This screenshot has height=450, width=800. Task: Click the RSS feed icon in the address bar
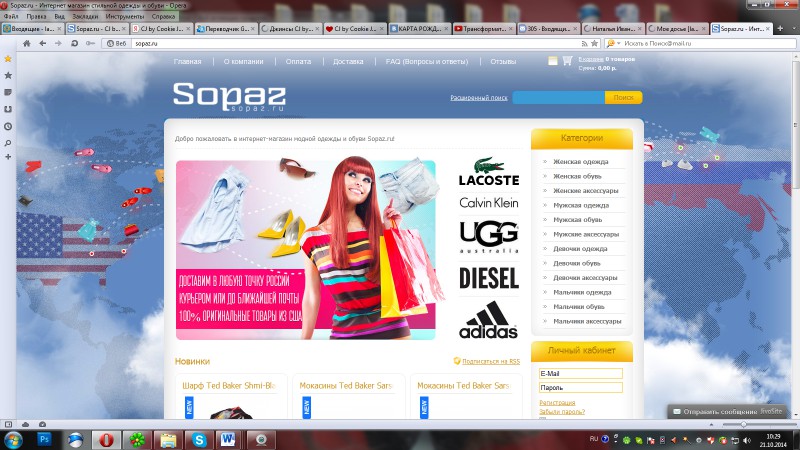(584, 44)
